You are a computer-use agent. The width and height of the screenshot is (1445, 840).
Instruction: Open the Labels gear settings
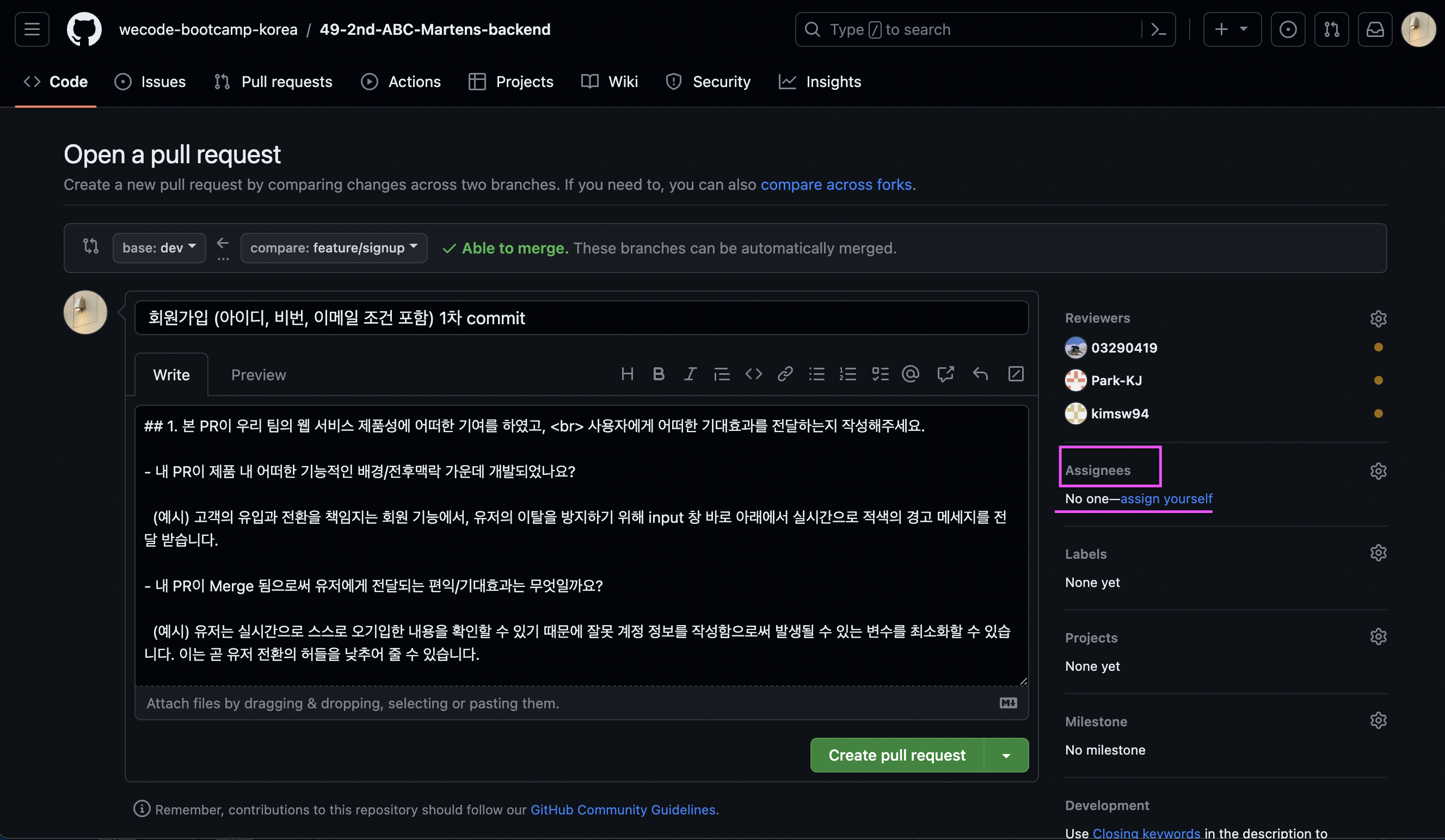click(x=1378, y=553)
